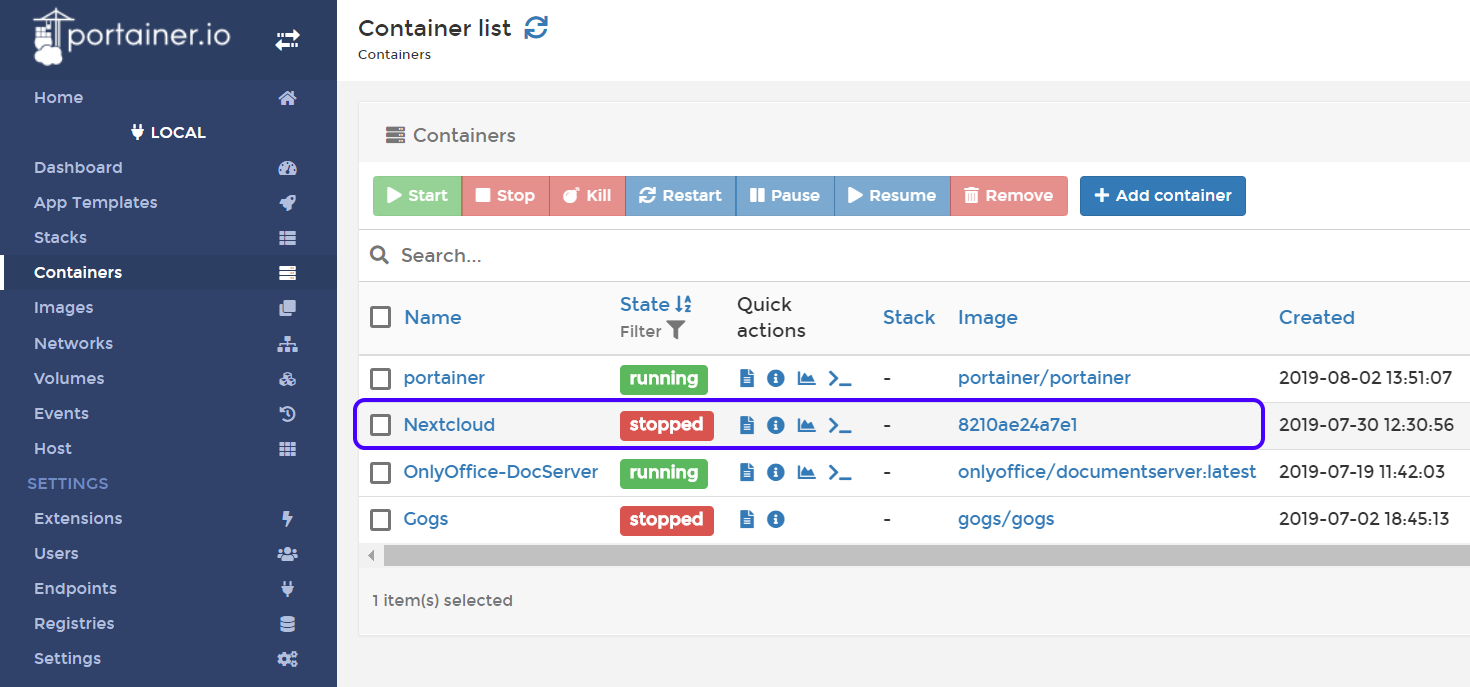Image resolution: width=1470 pixels, height=687 pixels.
Task: Open console icon for Nextcloud container
Action: [840, 425]
